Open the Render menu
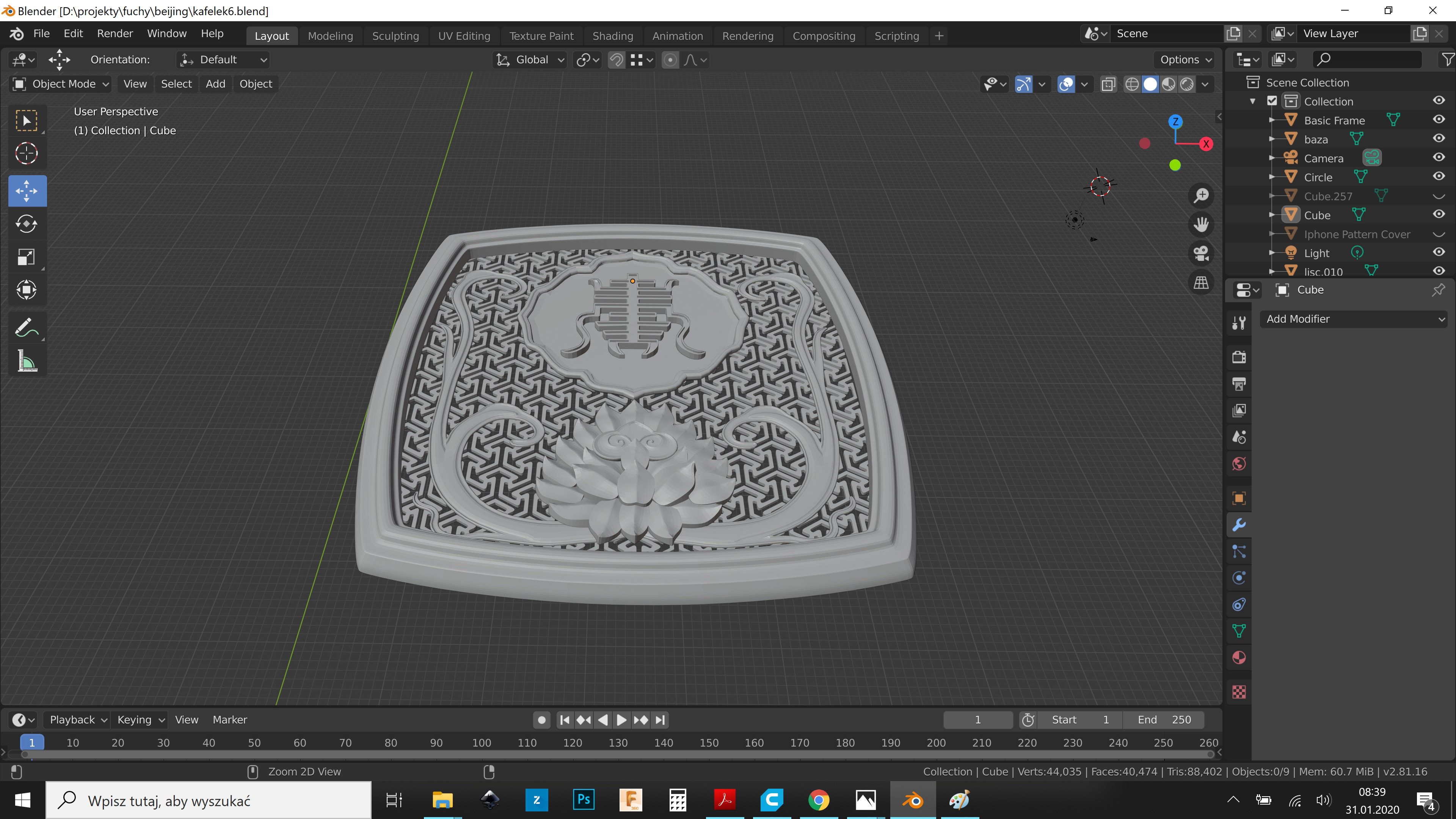This screenshot has width=1456, height=819. pyautogui.click(x=115, y=33)
